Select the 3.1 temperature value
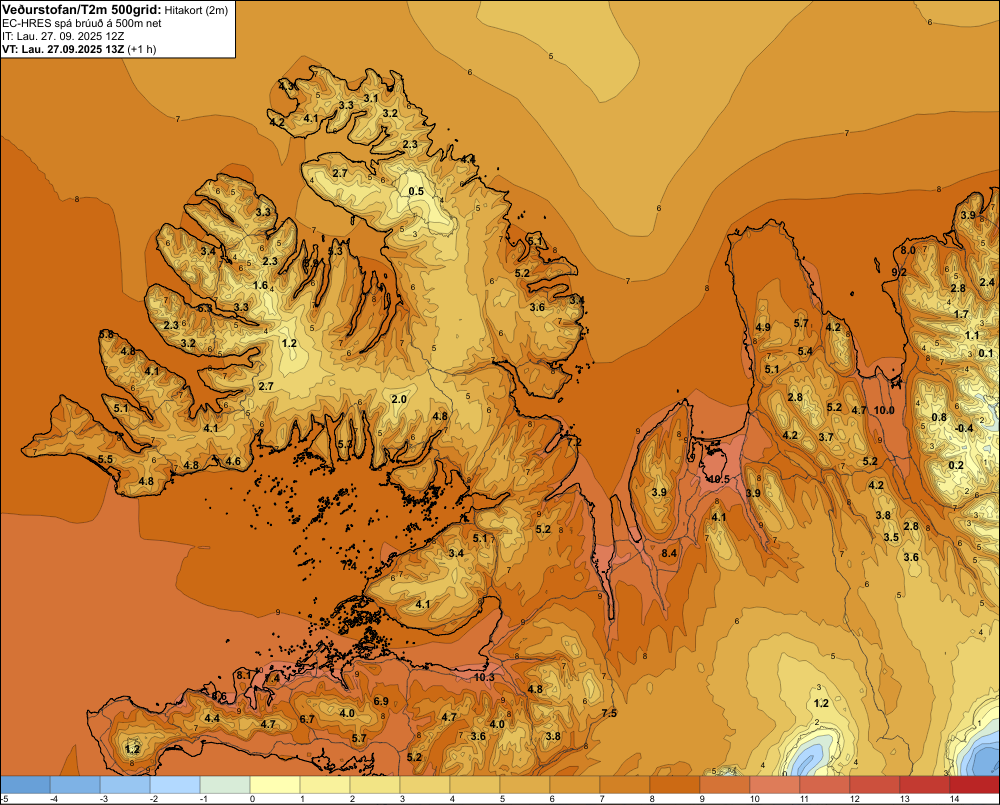 (x=371, y=98)
